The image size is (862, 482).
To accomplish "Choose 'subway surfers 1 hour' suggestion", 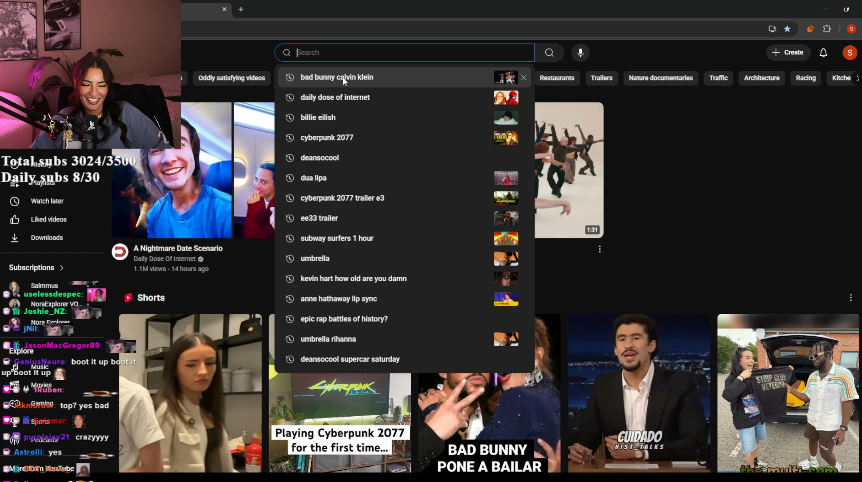I will pyautogui.click(x=336, y=238).
